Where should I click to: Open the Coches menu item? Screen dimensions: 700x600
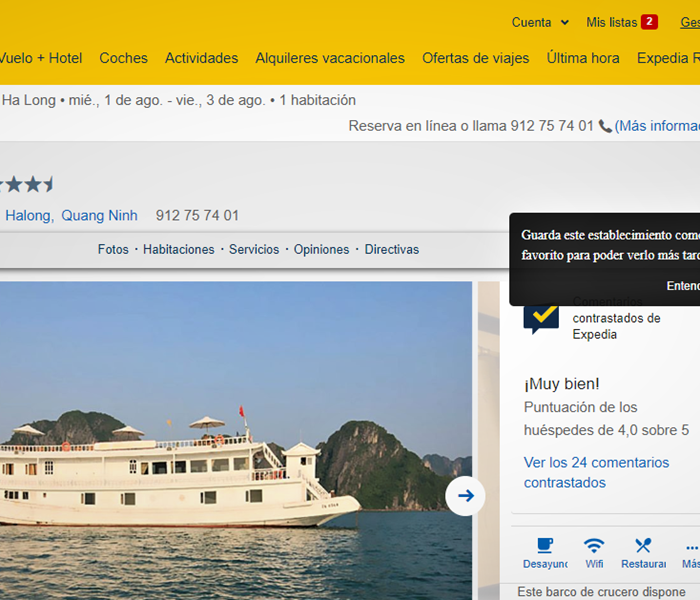coord(123,58)
